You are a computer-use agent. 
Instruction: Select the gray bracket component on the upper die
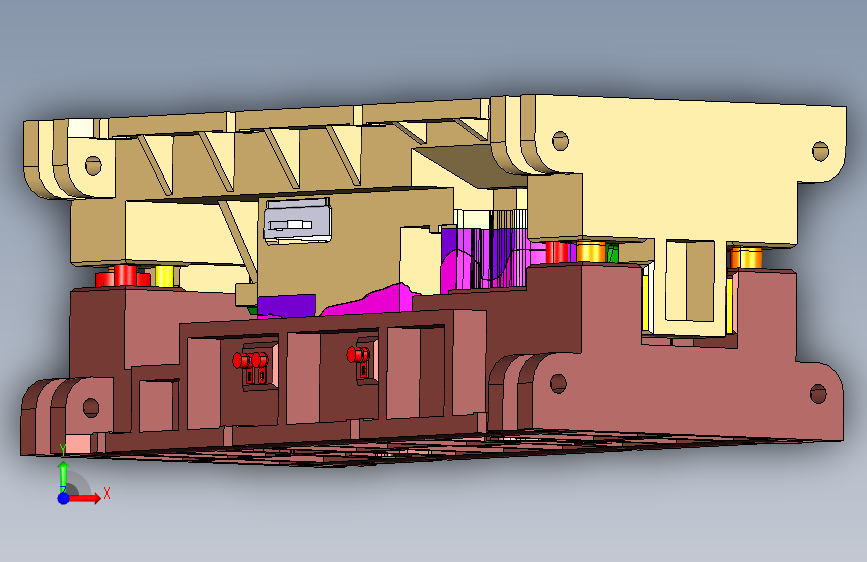point(297,221)
